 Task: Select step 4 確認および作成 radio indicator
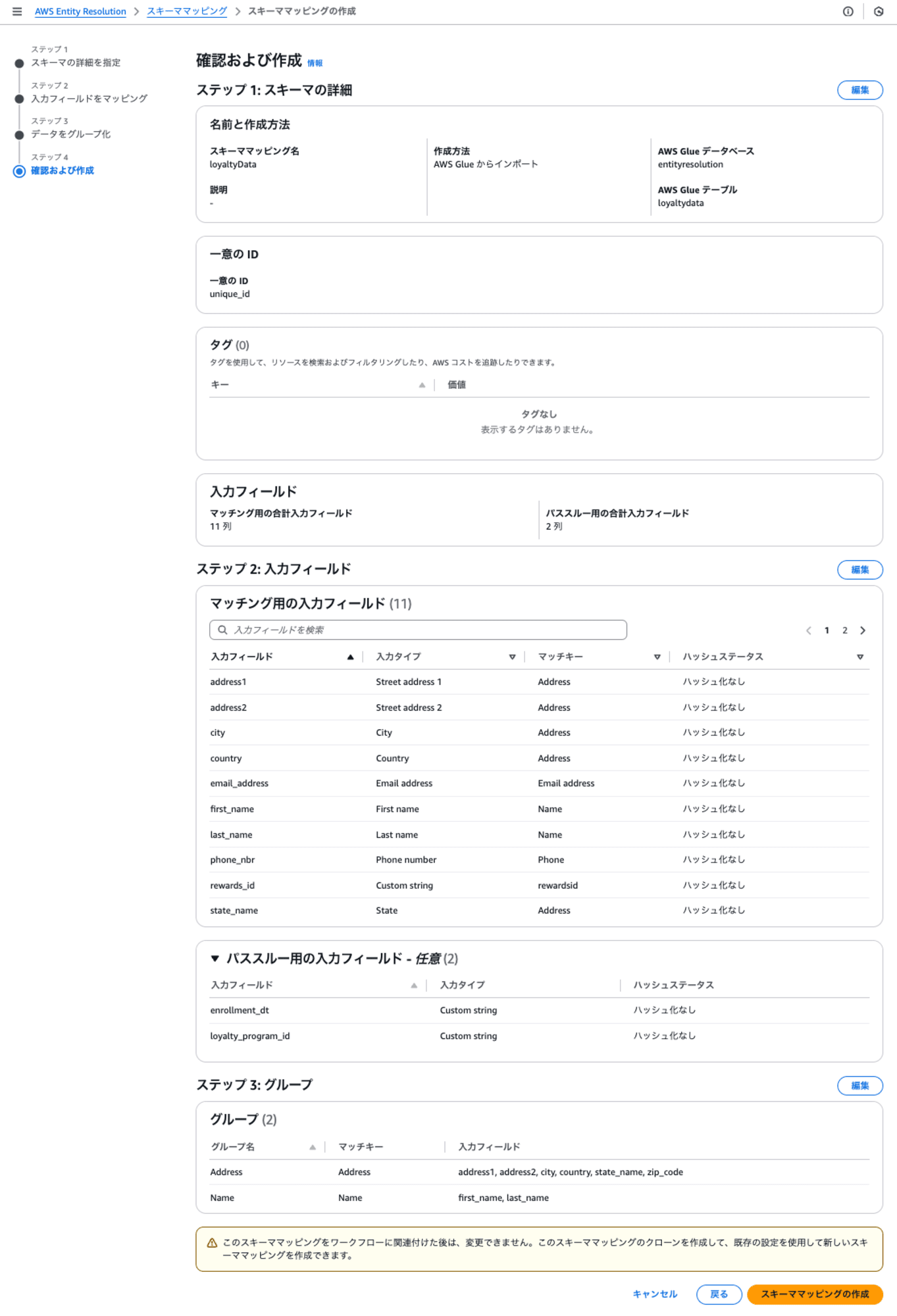(x=19, y=171)
